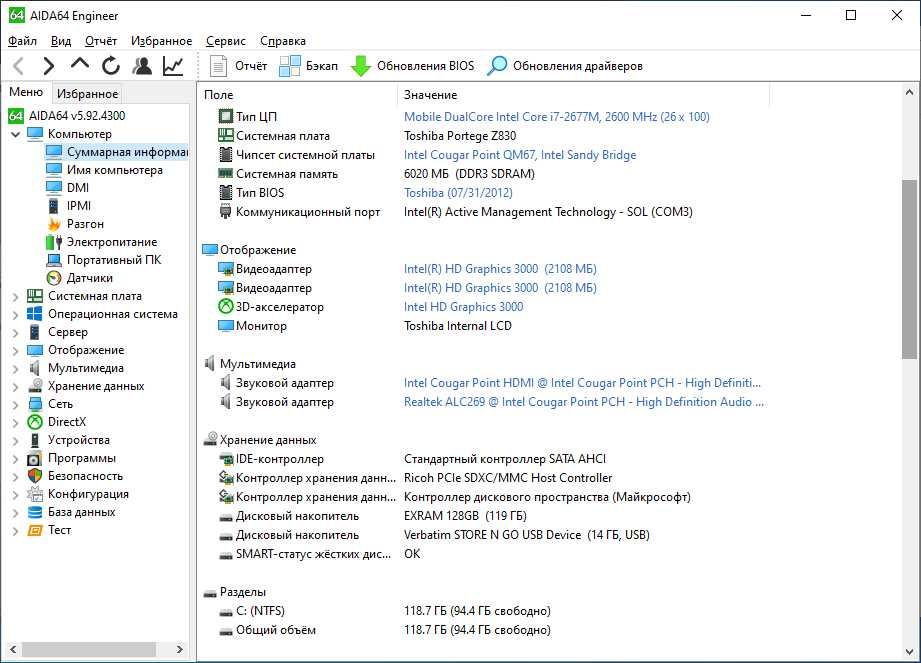Screen dimensions: 921x663
Task: Collapse the Компьютер tree node
Action: point(16,134)
